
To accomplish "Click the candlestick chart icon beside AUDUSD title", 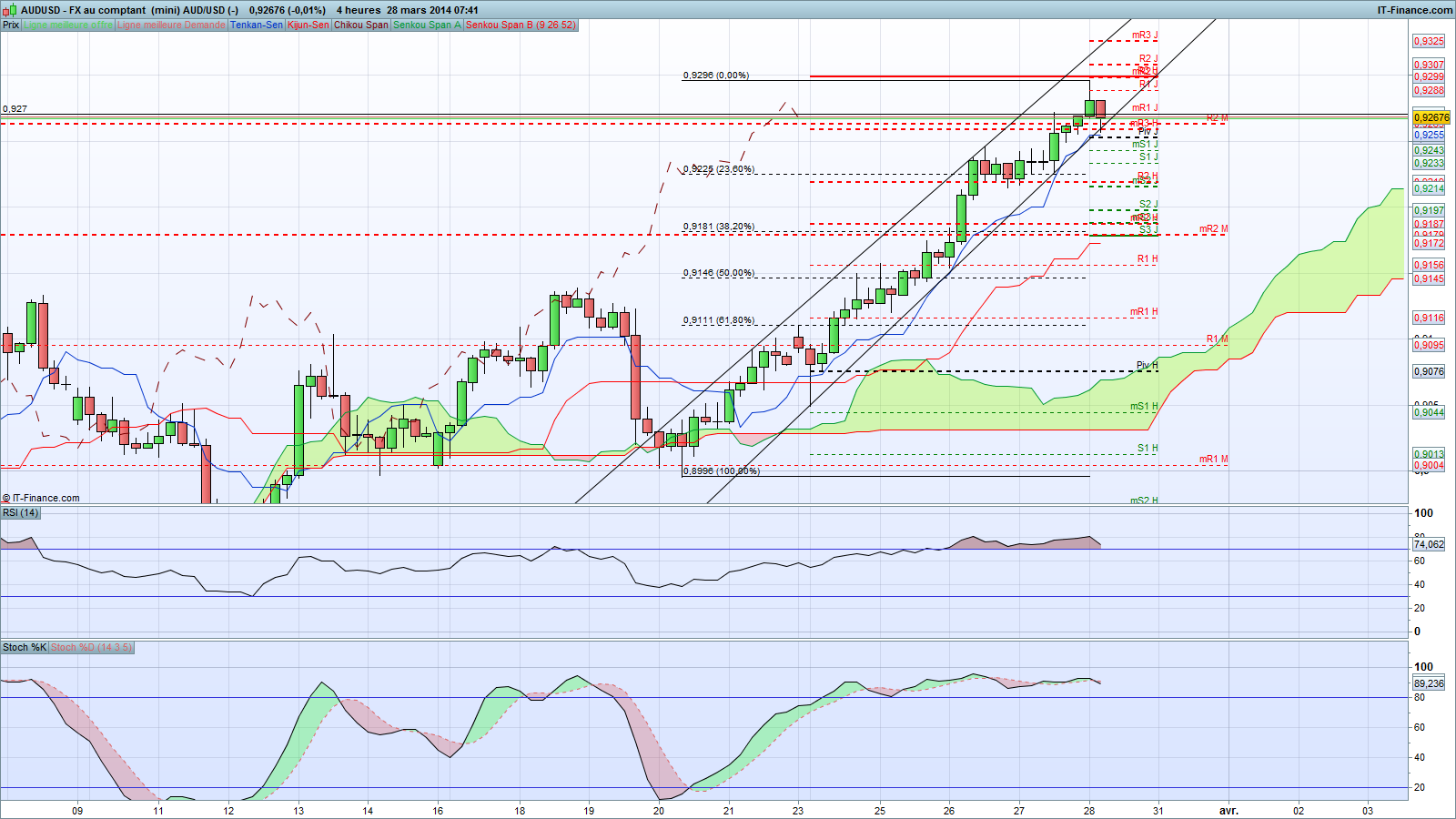I will (x=11, y=10).
